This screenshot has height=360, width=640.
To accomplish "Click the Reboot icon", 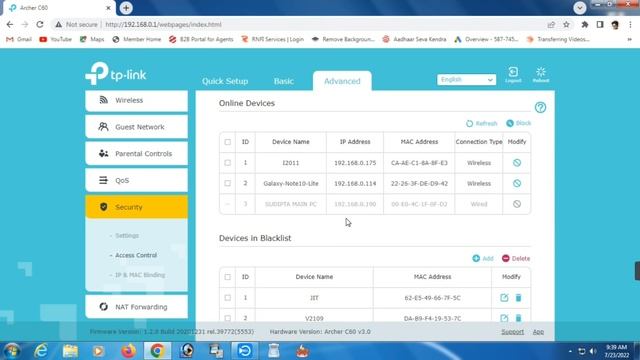I will [x=541, y=75].
